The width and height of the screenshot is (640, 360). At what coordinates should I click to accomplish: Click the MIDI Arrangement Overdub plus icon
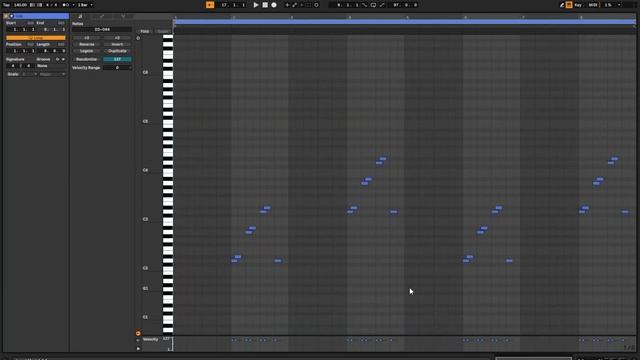tap(287, 5)
